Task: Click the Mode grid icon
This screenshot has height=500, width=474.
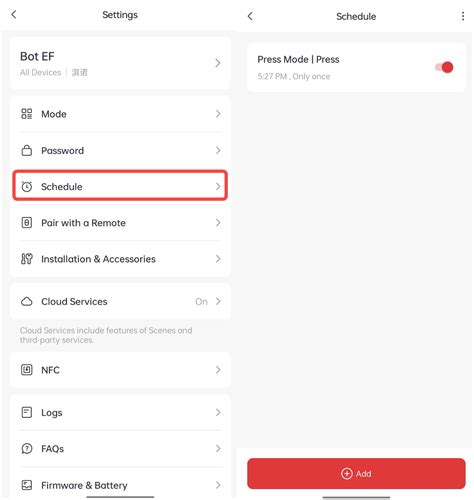Action: pos(27,114)
